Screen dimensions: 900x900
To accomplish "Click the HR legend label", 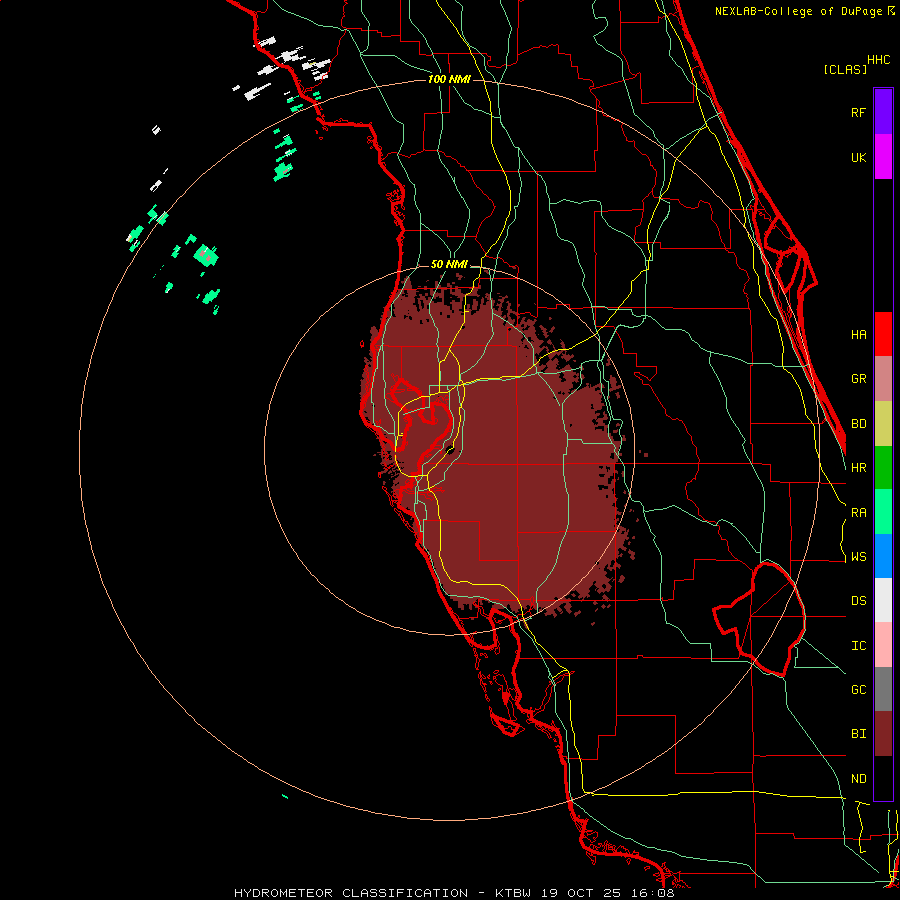I will tap(858, 468).
